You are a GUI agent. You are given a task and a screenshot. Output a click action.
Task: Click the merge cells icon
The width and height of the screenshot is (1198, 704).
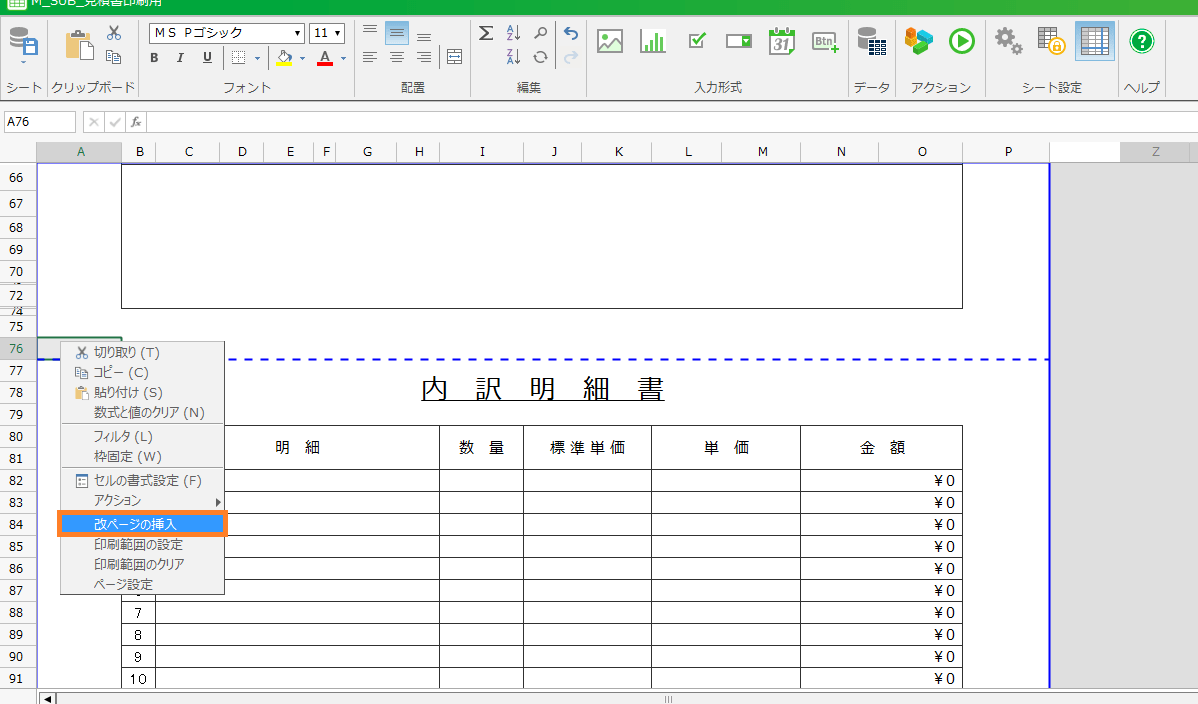point(454,57)
